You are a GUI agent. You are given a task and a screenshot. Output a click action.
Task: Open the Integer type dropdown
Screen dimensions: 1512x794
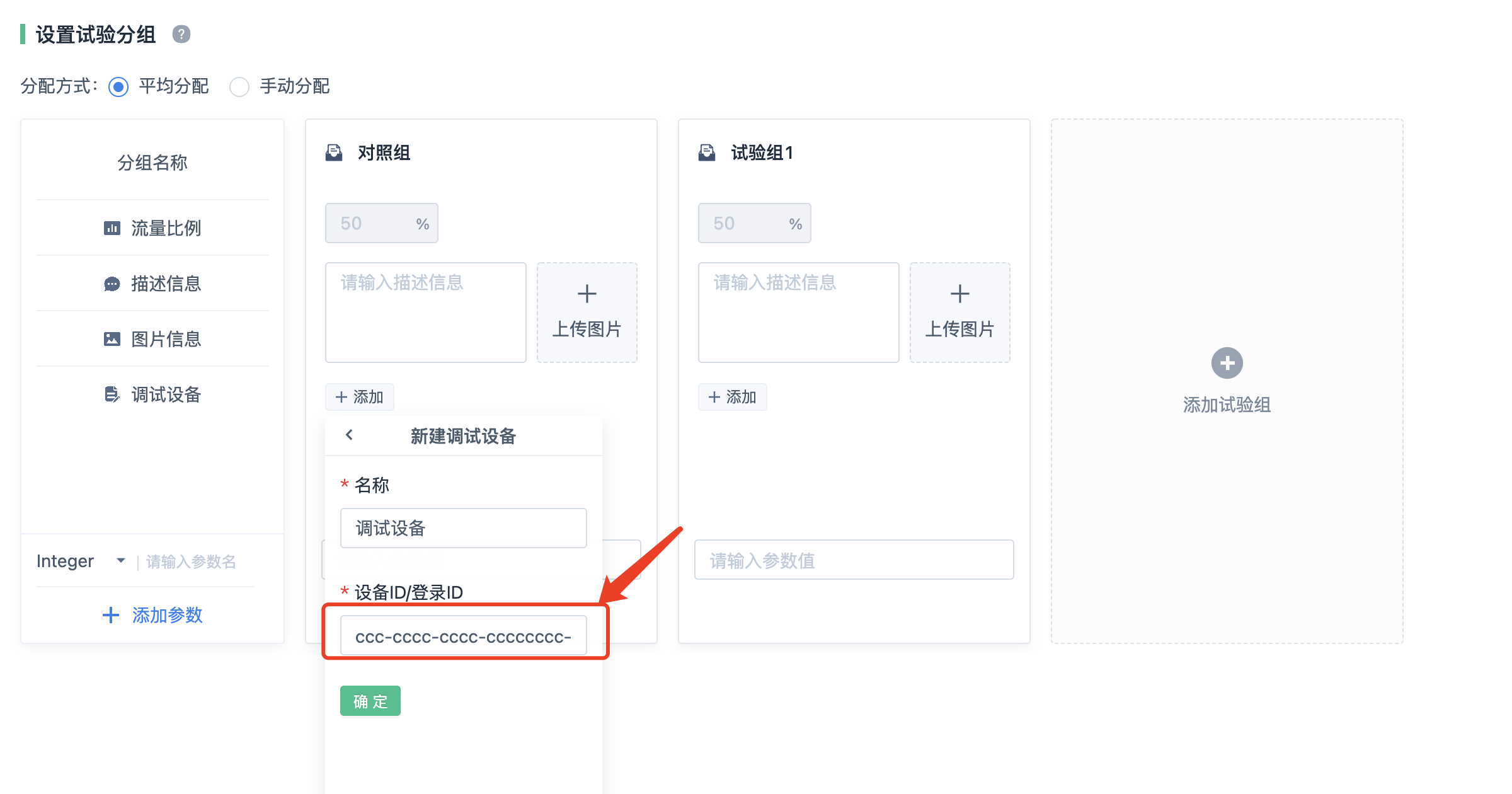coord(81,561)
